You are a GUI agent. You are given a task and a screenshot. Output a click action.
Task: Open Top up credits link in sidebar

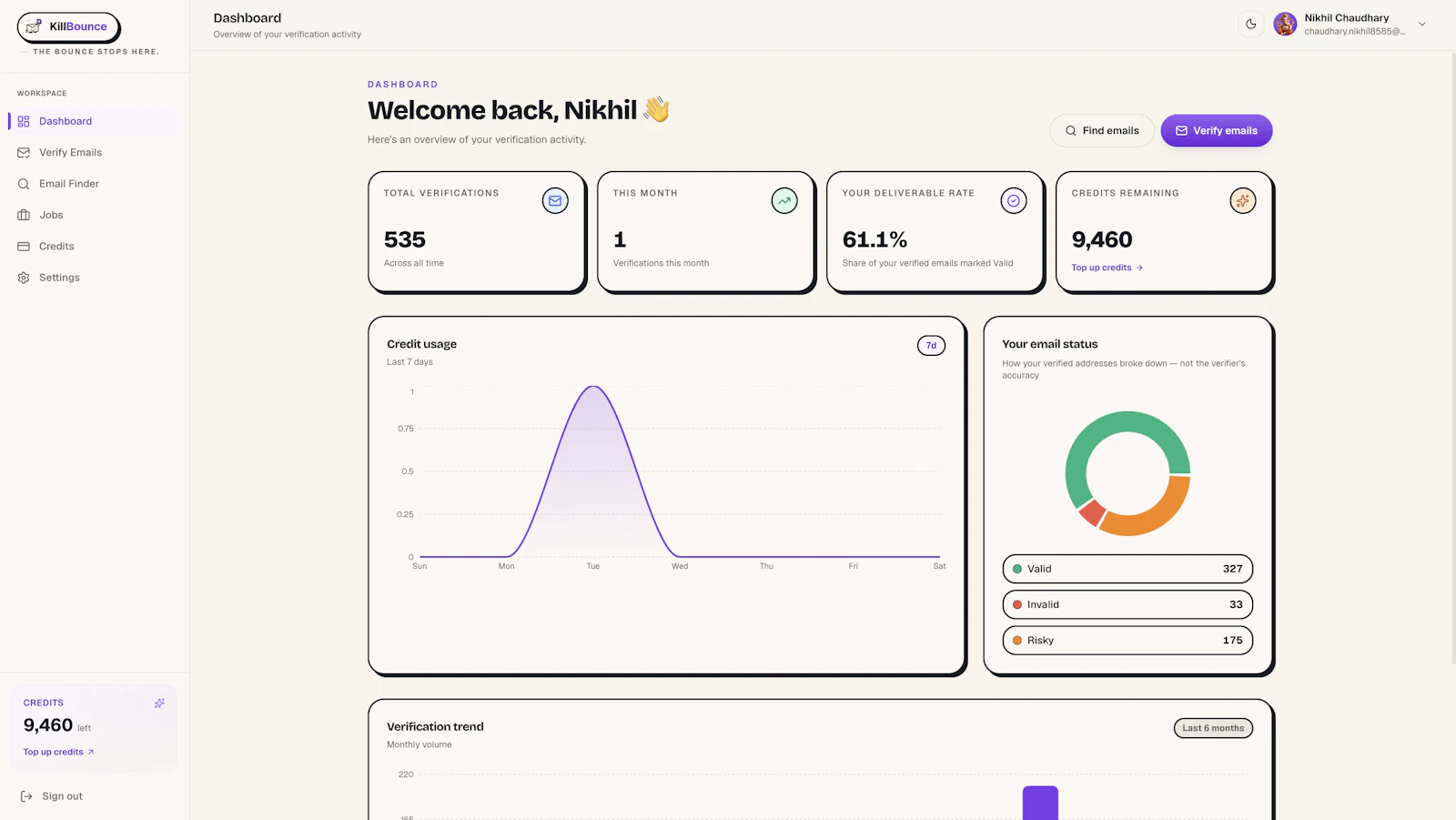click(58, 752)
